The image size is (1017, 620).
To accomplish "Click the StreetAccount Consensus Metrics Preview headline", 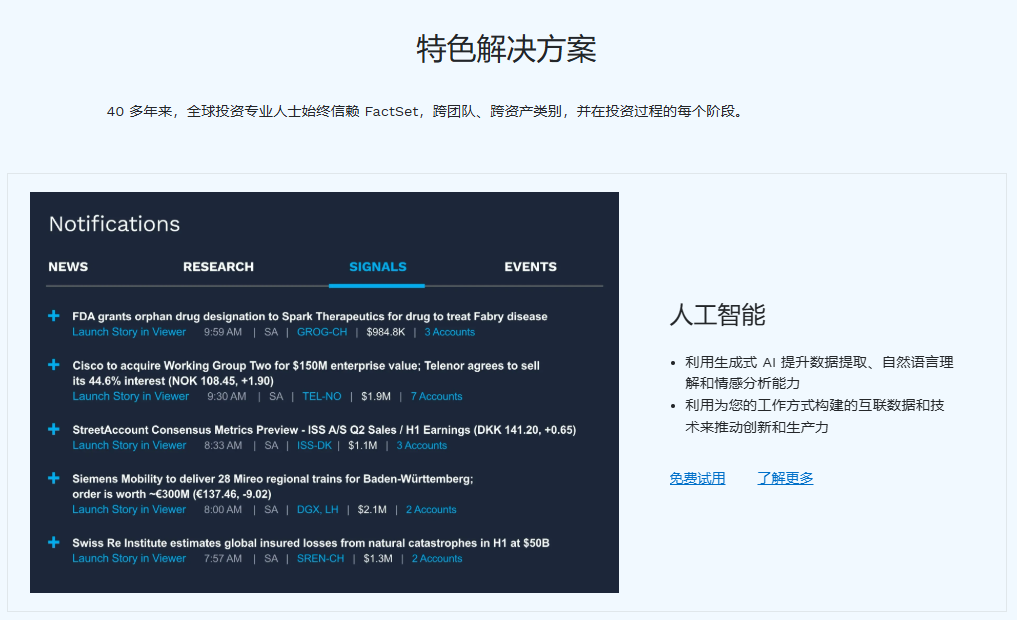I will 324,430.
